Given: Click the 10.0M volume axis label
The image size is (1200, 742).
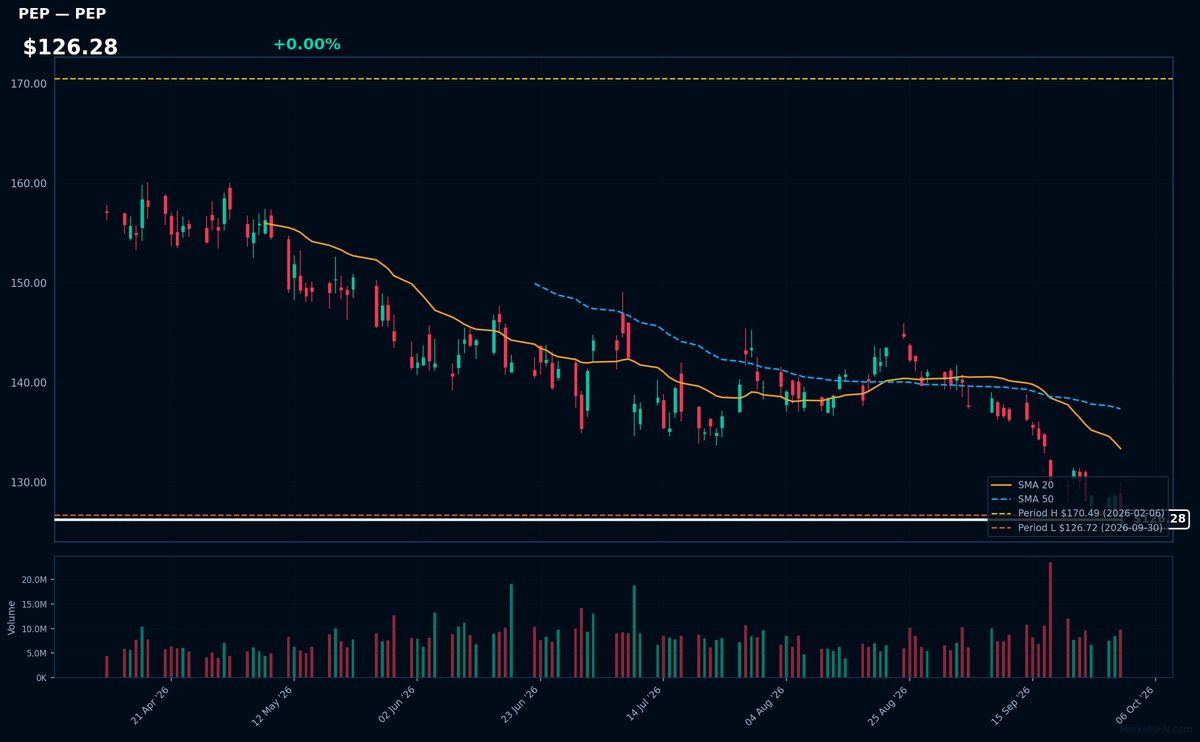Looking at the screenshot, I should (35, 629).
